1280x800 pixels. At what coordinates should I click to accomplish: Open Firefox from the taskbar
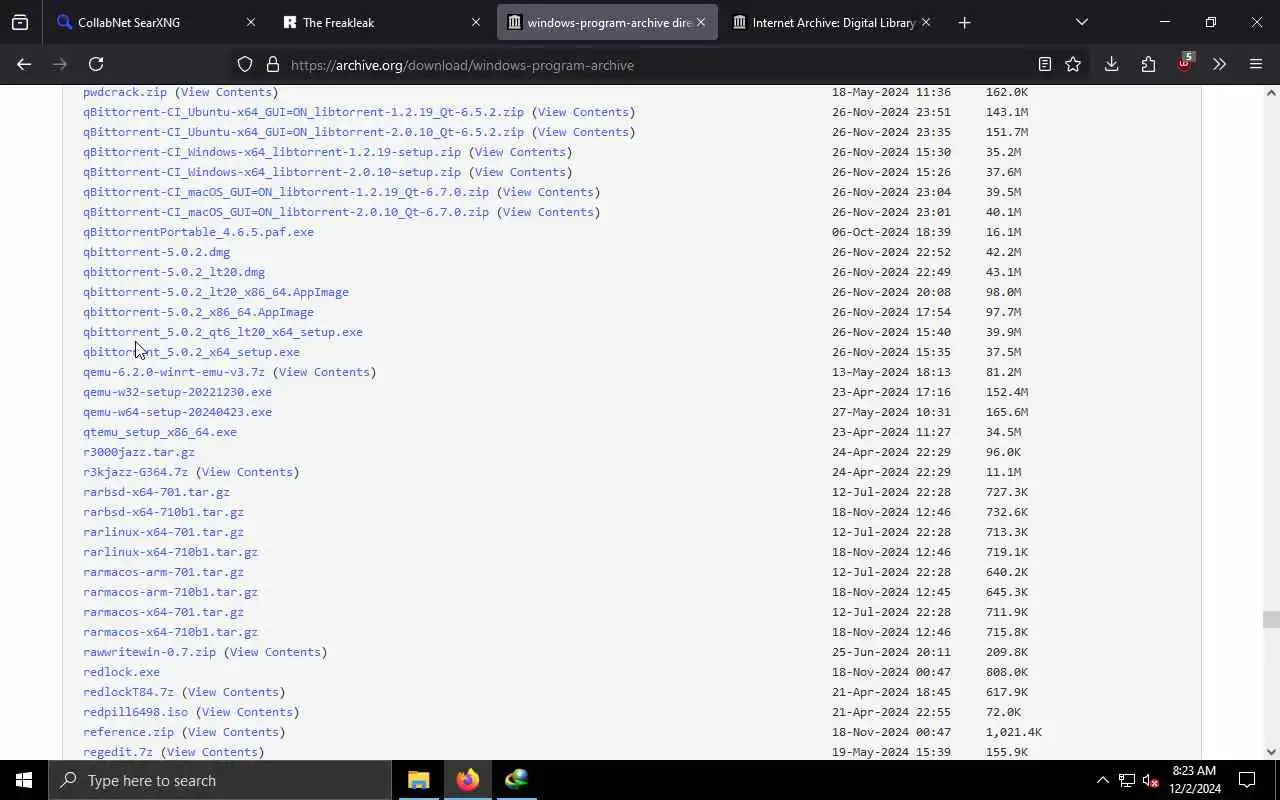[467, 780]
